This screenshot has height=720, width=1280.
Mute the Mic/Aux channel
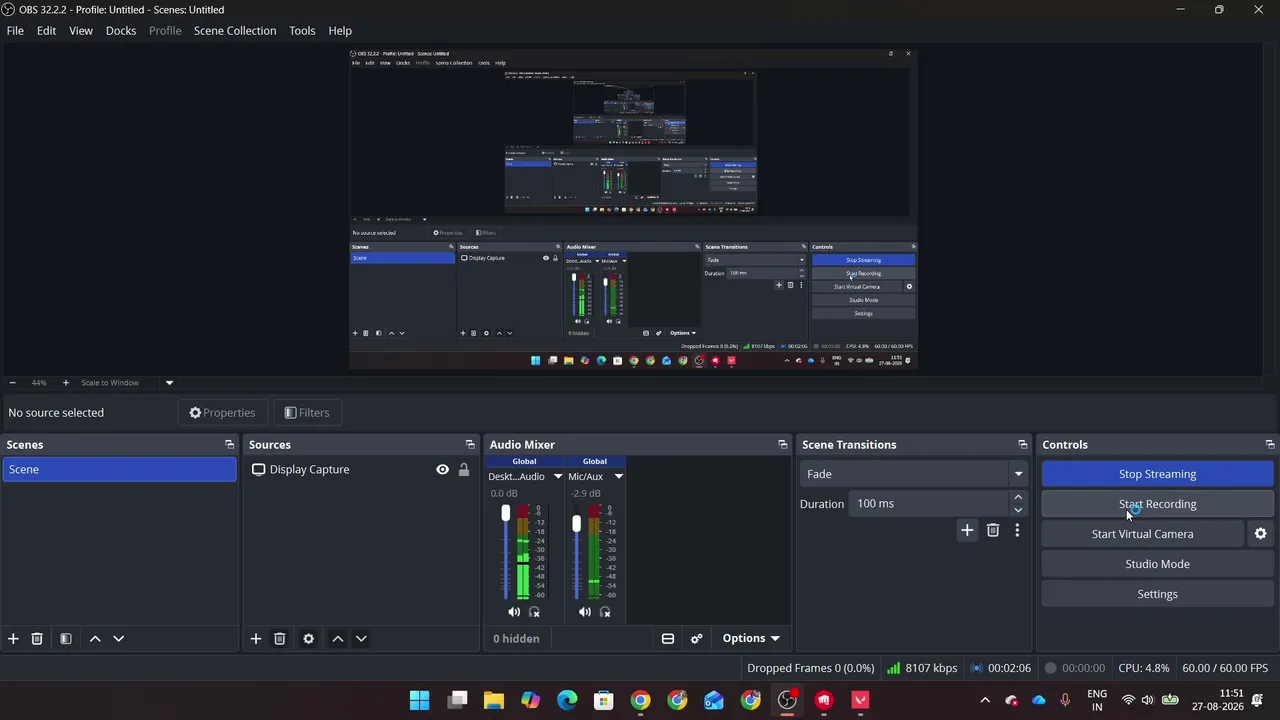pos(585,612)
